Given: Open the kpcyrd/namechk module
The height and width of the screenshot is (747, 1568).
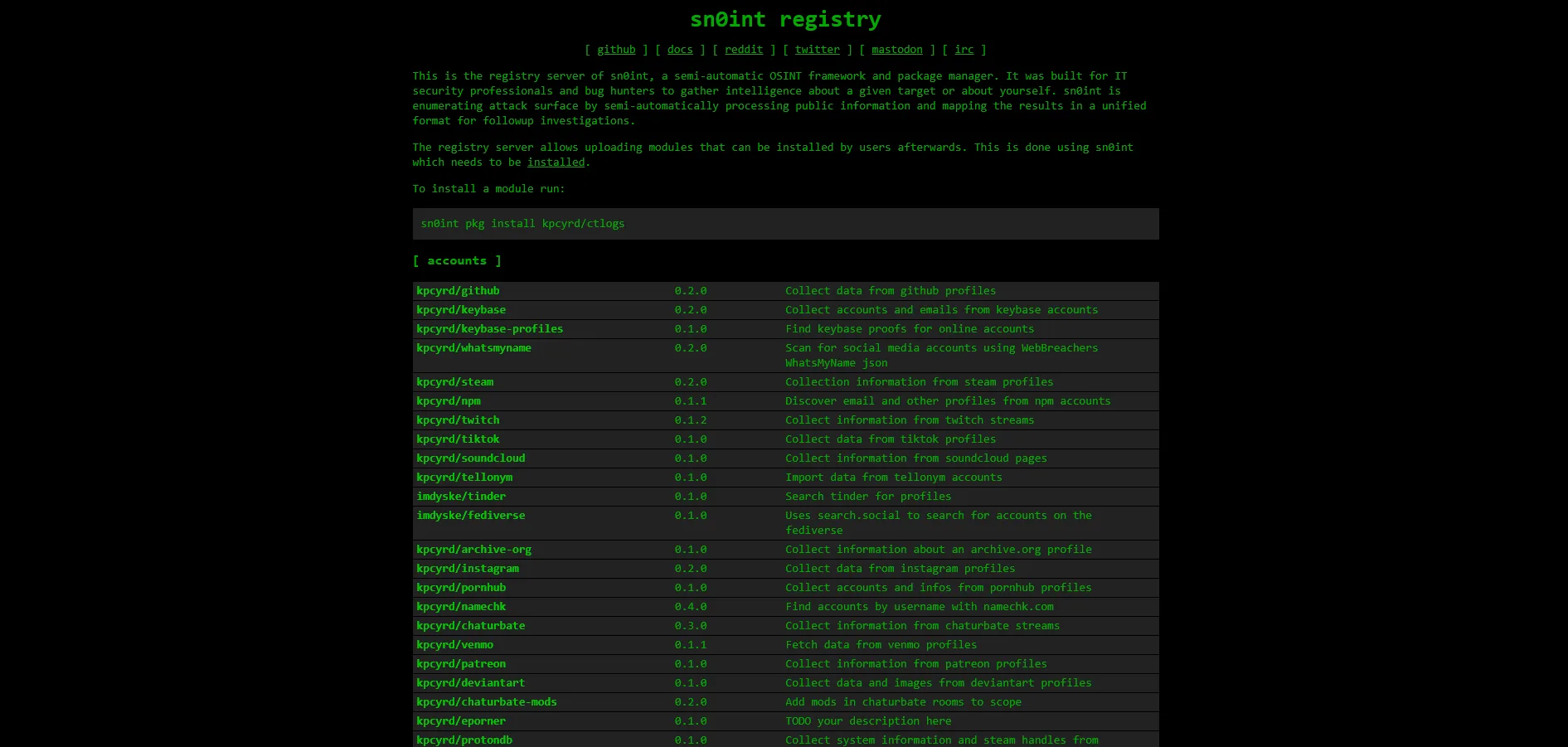Looking at the screenshot, I should coord(461,607).
